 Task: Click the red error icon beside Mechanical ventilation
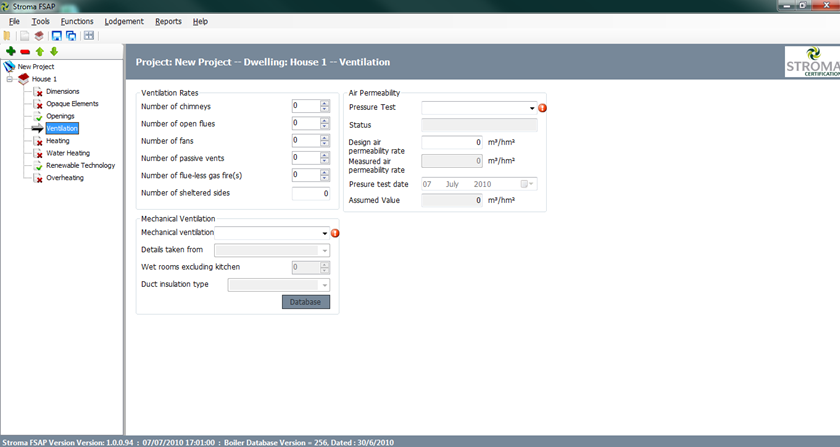[335, 233]
